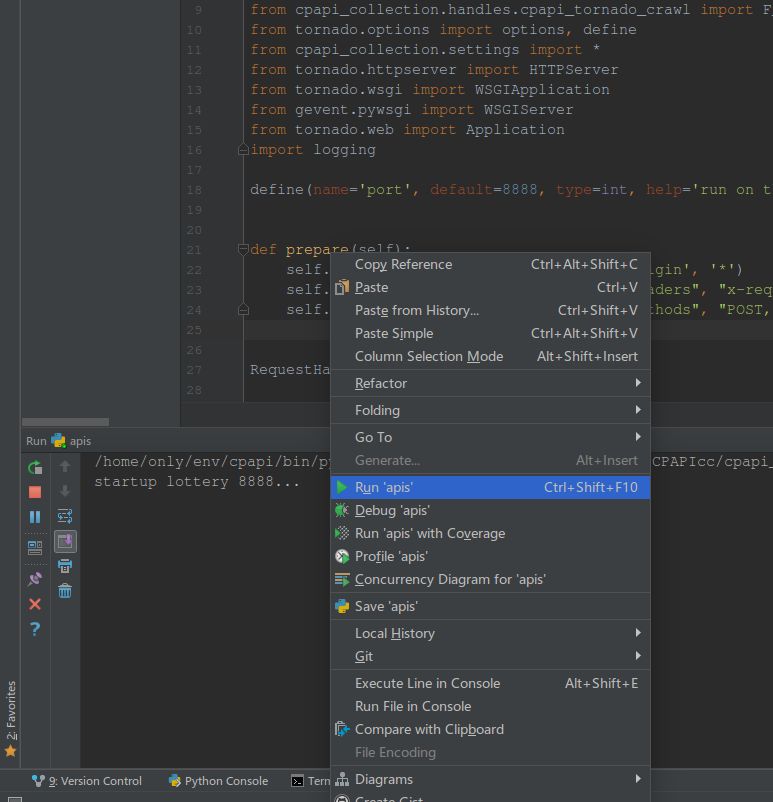Click the 'startup lottery 8888...' console line

point(197,482)
